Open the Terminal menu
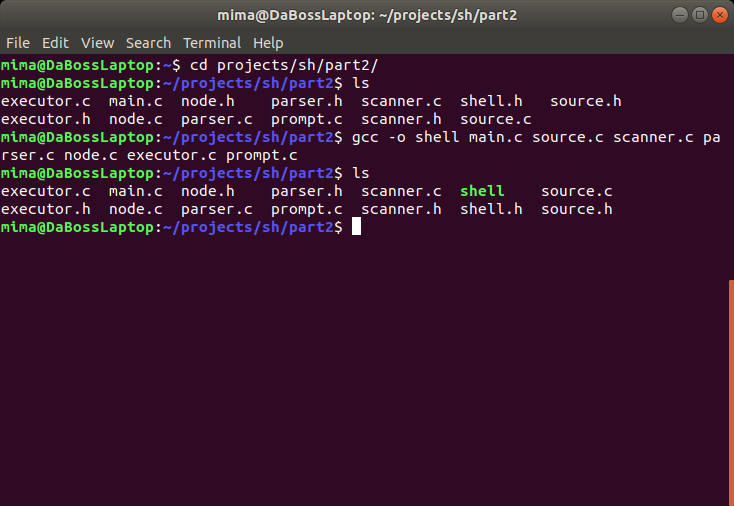Image resolution: width=734 pixels, height=506 pixels. pos(212,43)
